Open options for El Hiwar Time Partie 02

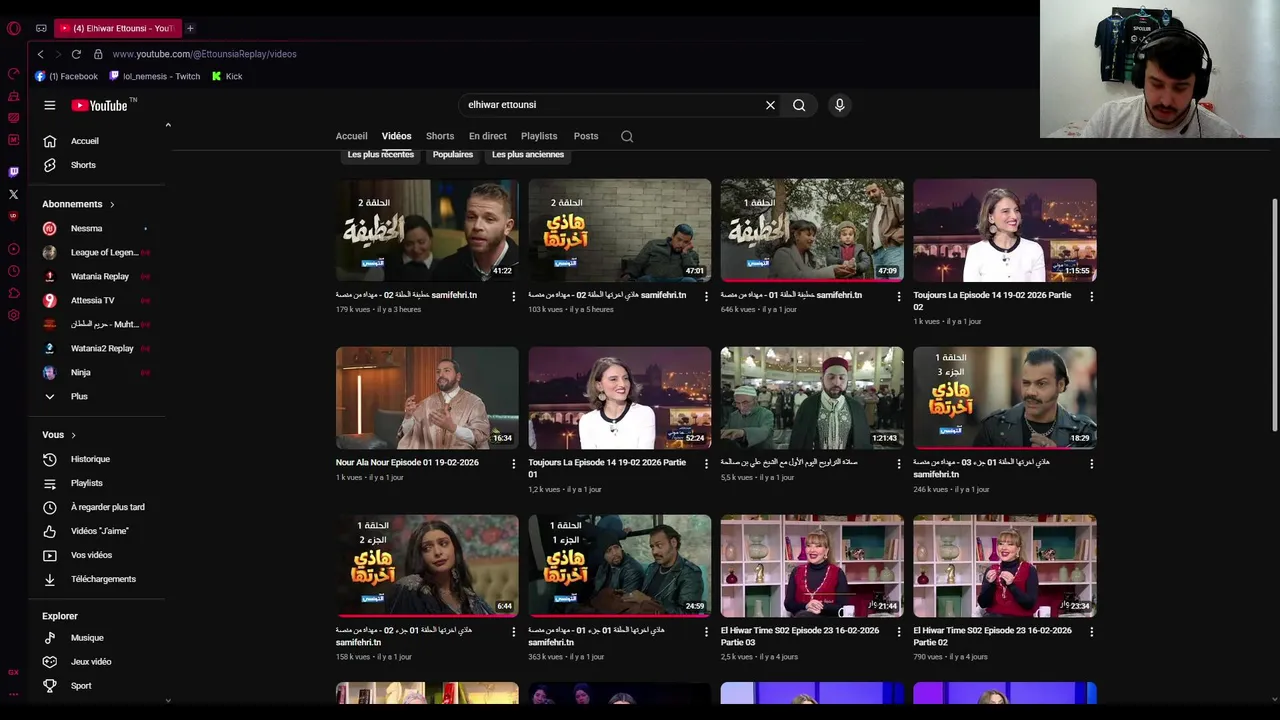coord(1091,632)
